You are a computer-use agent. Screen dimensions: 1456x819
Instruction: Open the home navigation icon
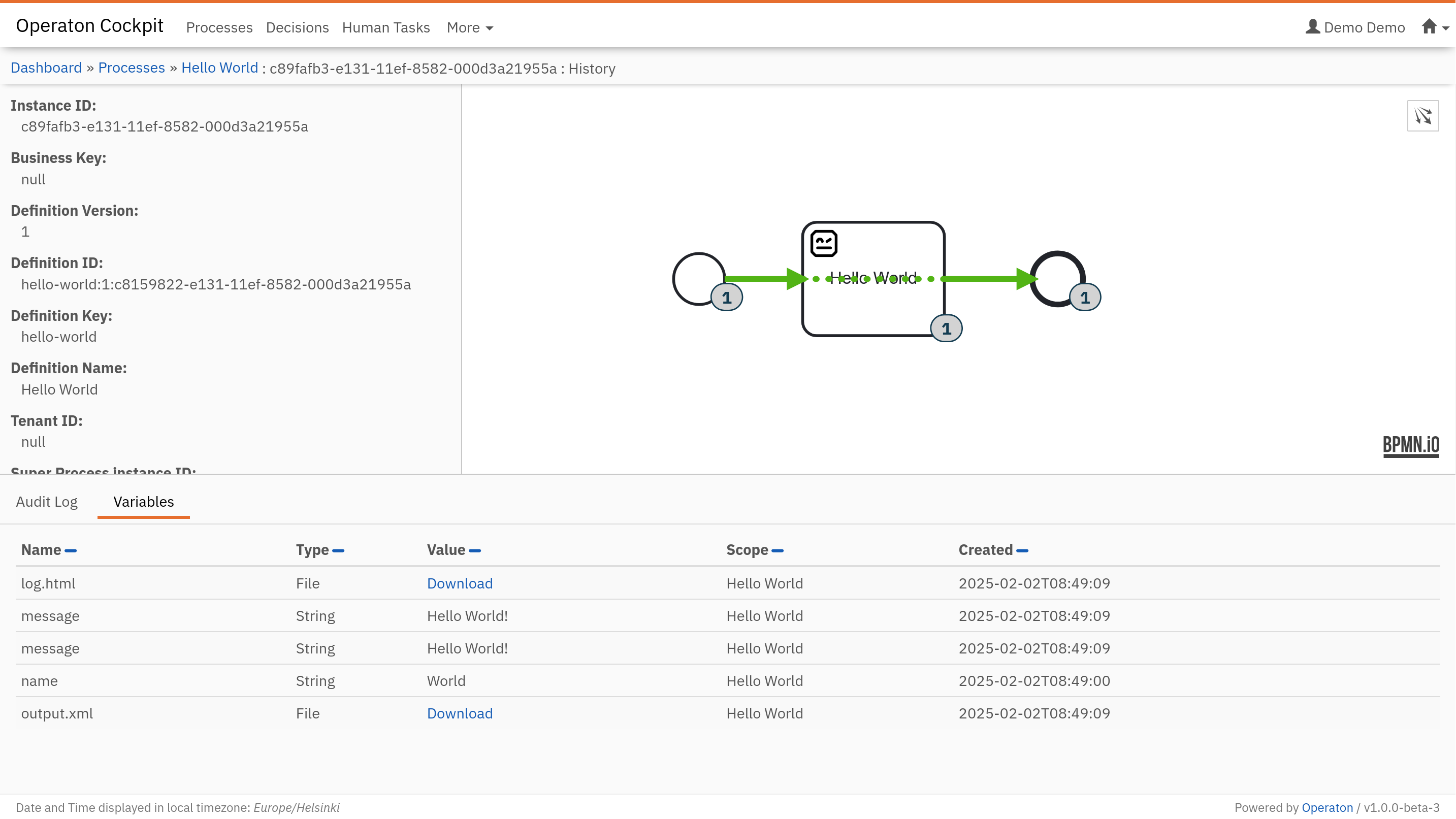click(x=1429, y=26)
